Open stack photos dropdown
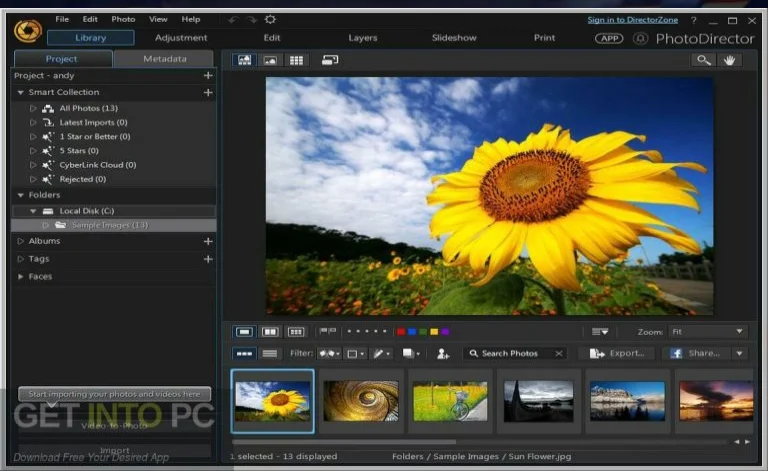Viewport: 768px width, 471px height. (x=410, y=353)
